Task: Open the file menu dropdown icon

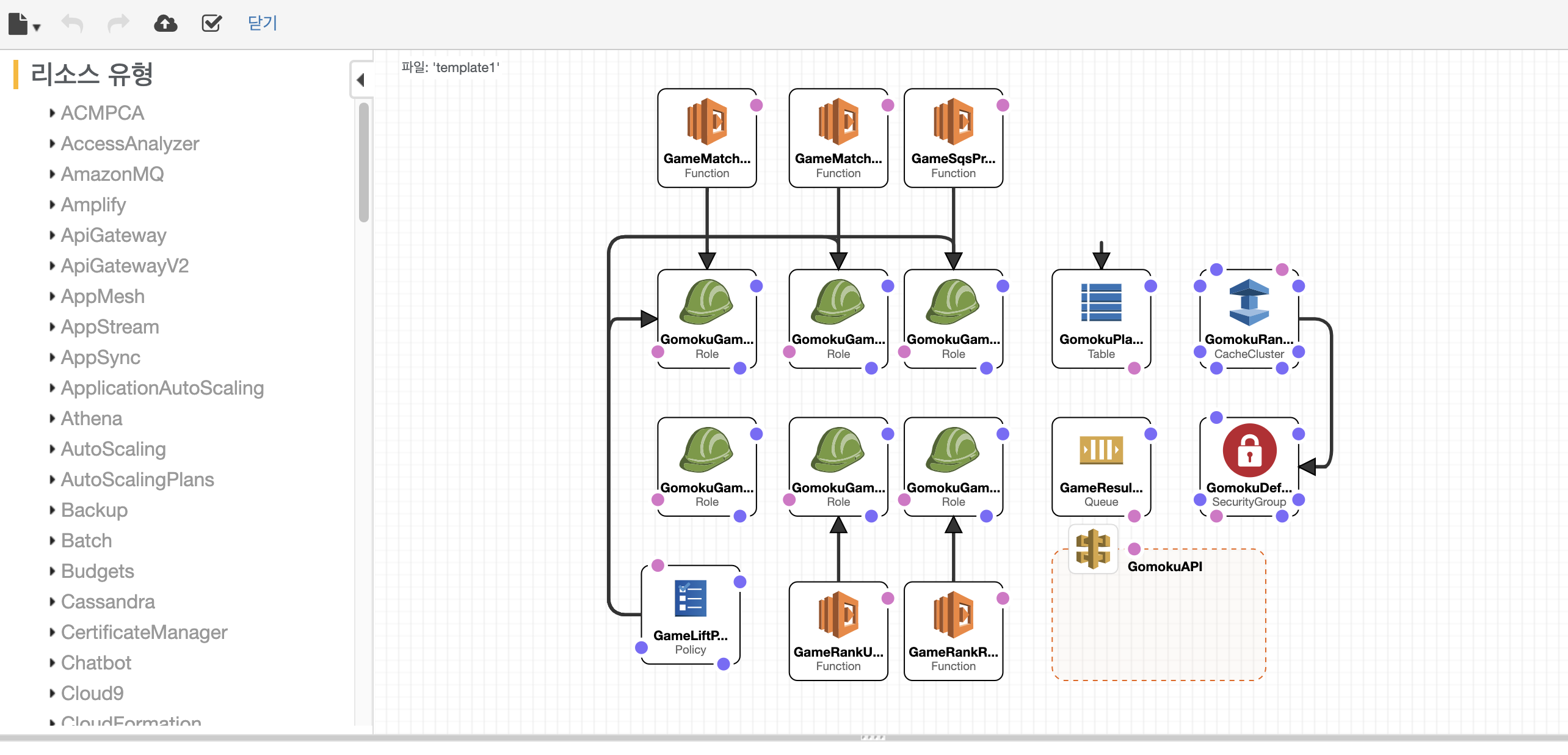Action: point(24,24)
